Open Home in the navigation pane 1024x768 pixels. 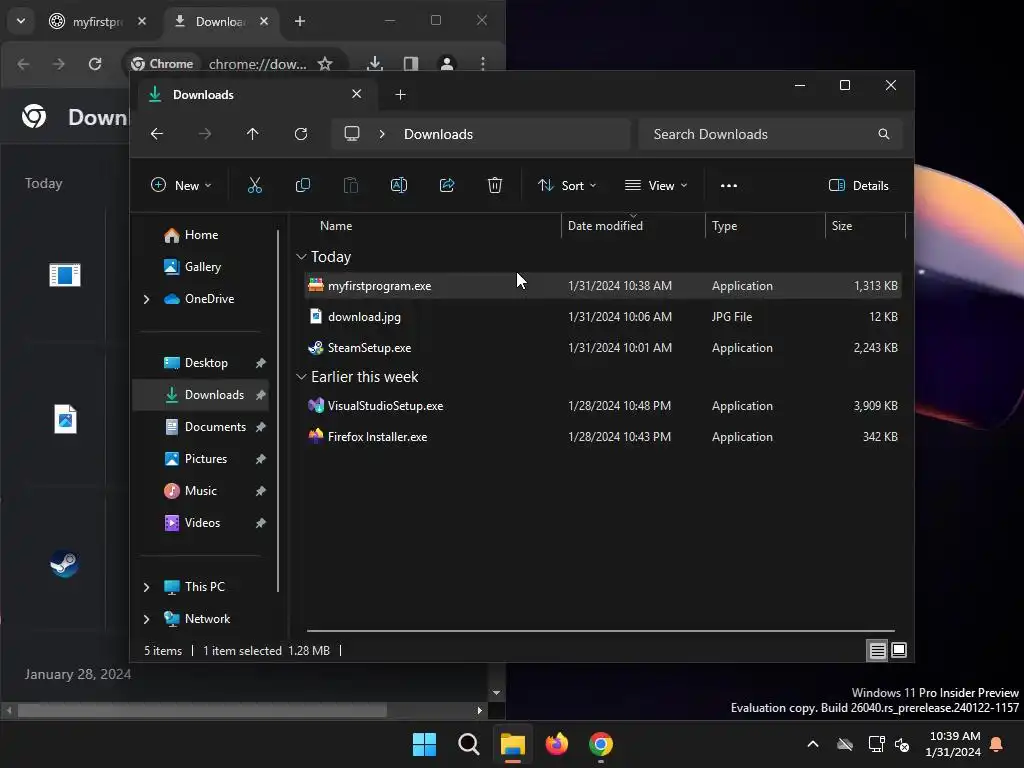tap(201, 235)
